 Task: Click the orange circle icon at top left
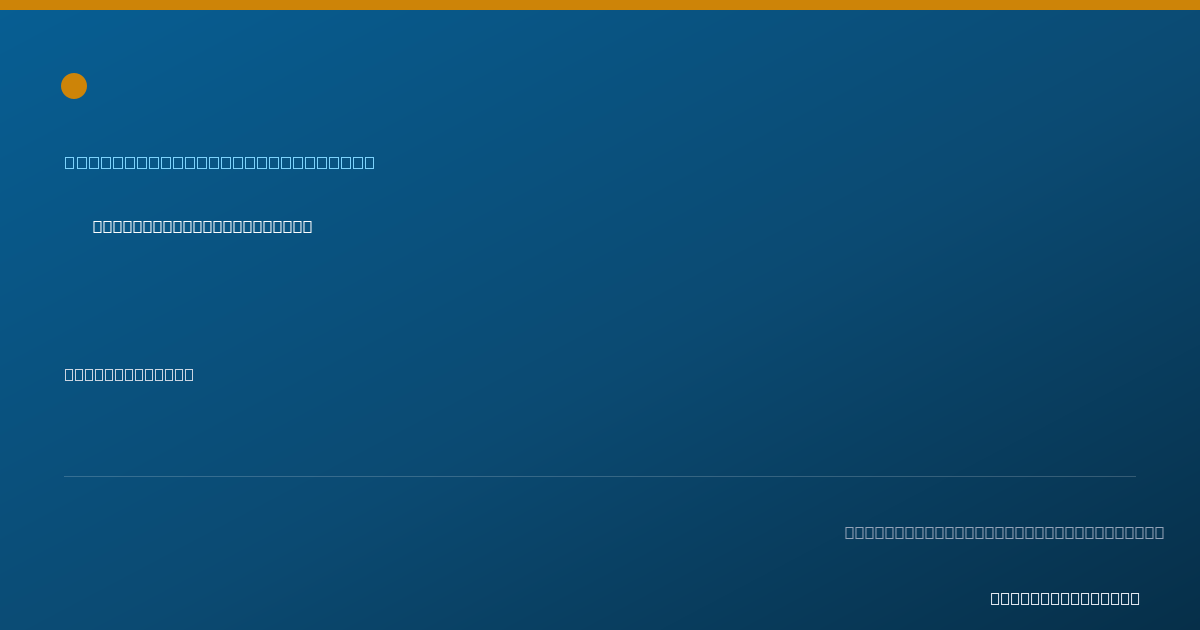[74, 86]
